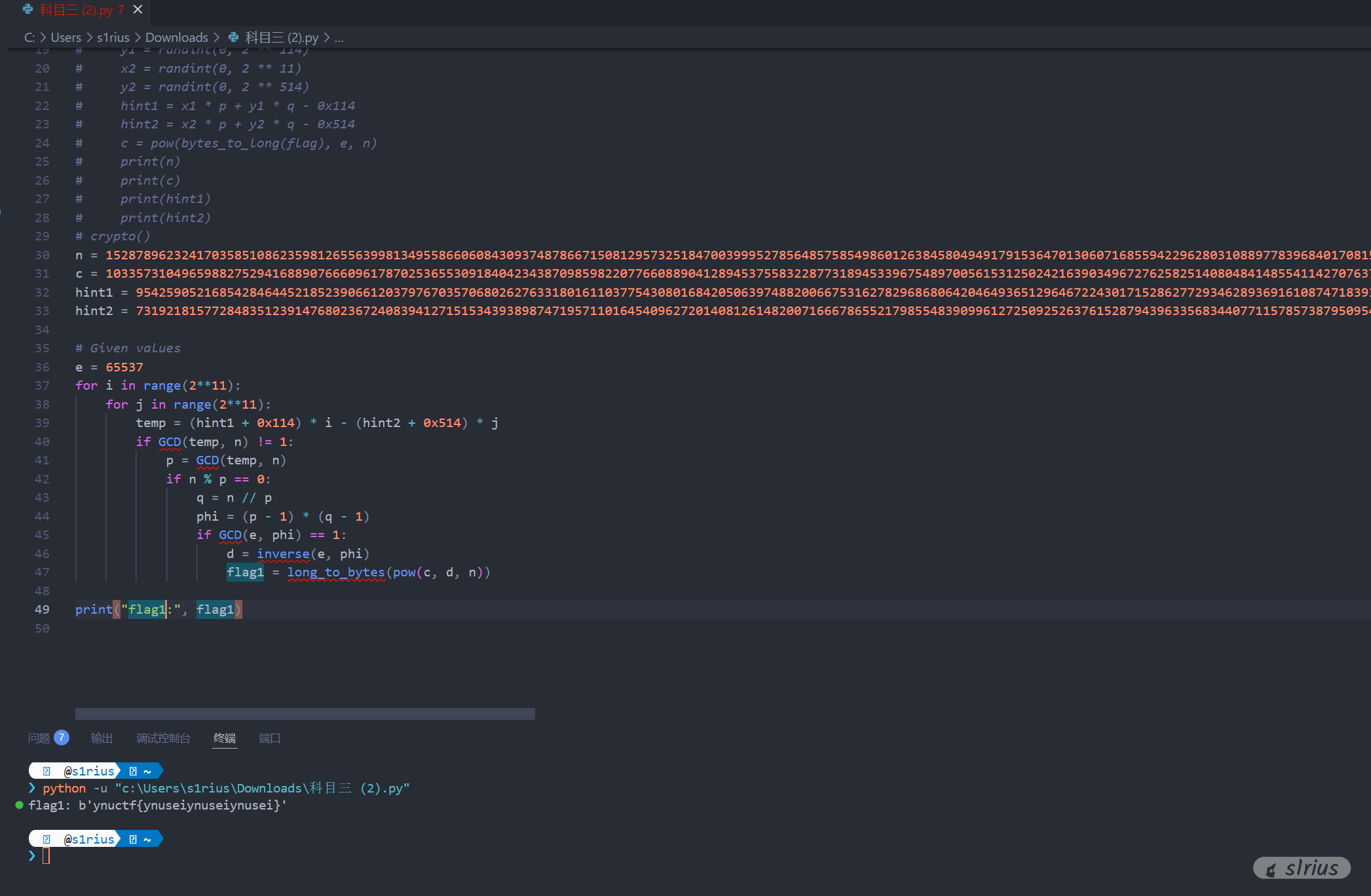The image size is (1371, 896).
Task: Expand the breadcrumb ellipsis symbol list
Action: click(x=339, y=37)
